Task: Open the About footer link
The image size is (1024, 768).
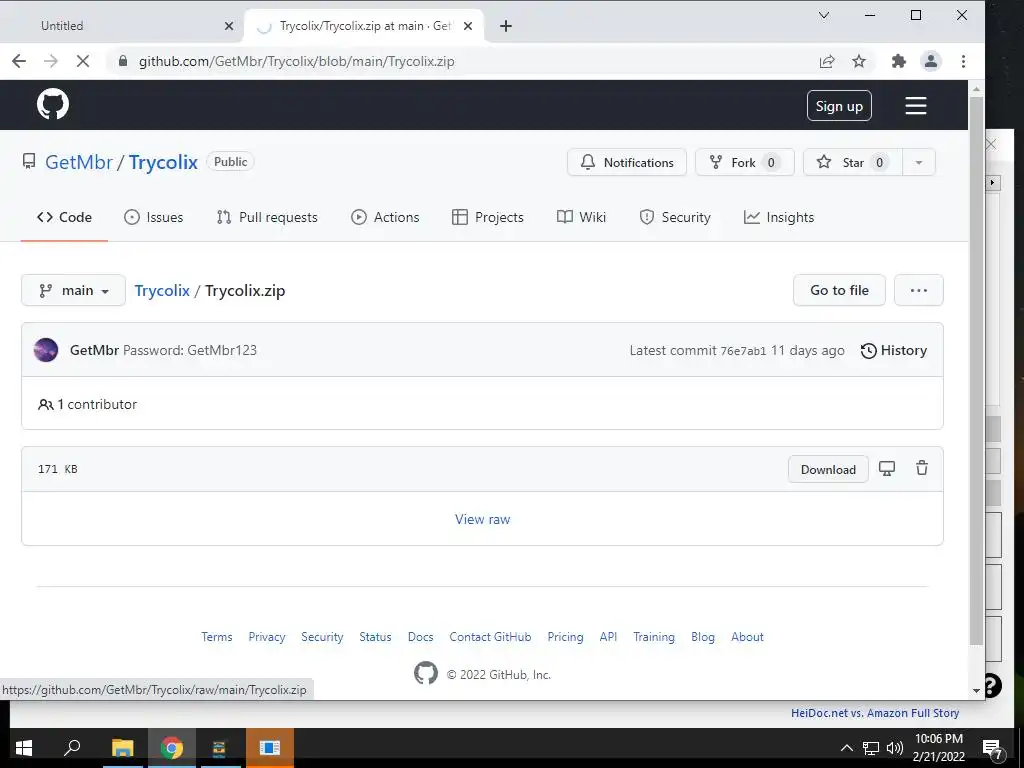Action: (x=747, y=637)
